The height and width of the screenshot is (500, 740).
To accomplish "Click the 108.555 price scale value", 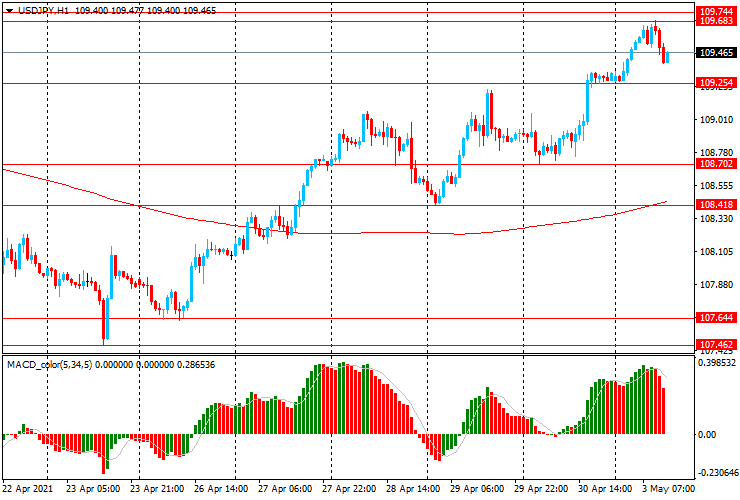I will coord(716,186).
